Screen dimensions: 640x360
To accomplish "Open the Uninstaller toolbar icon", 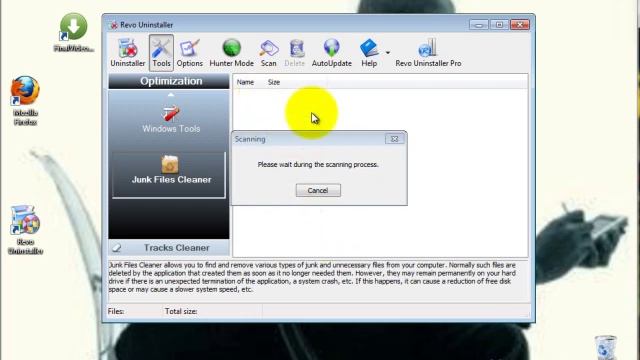I will [x=128, y=53].
